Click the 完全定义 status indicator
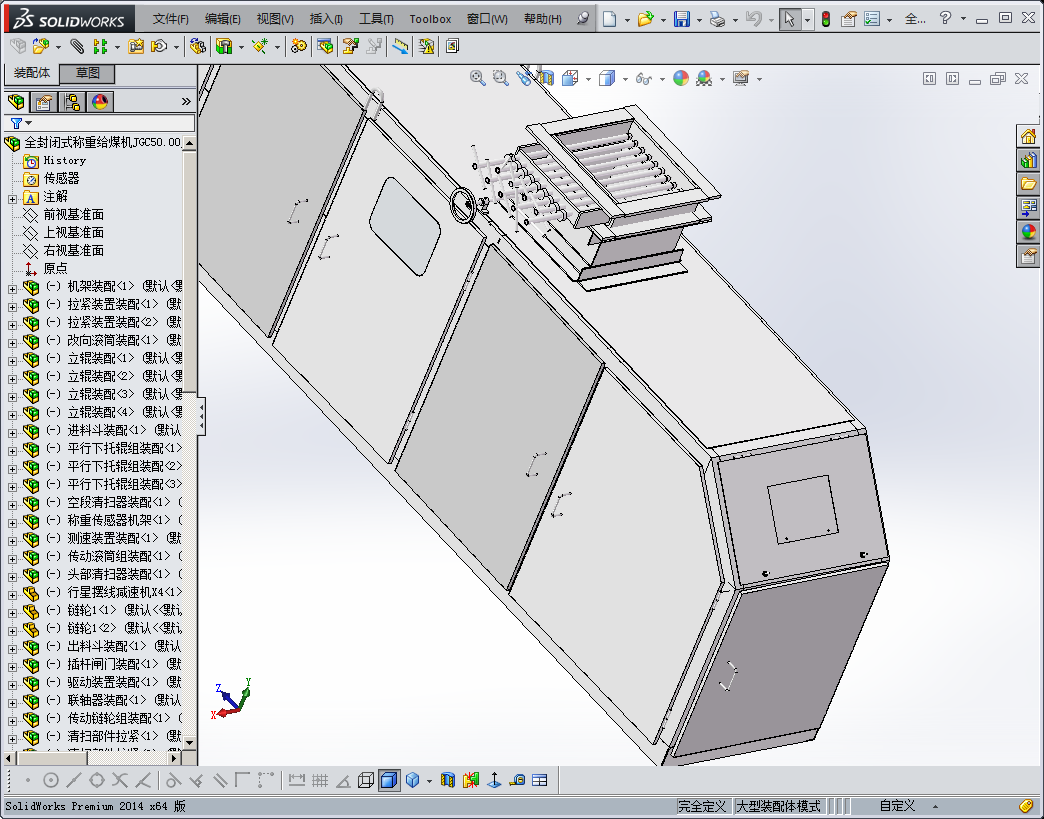Screen dimensions: 1044x819 pyautogui.click(x=702, y=806)
